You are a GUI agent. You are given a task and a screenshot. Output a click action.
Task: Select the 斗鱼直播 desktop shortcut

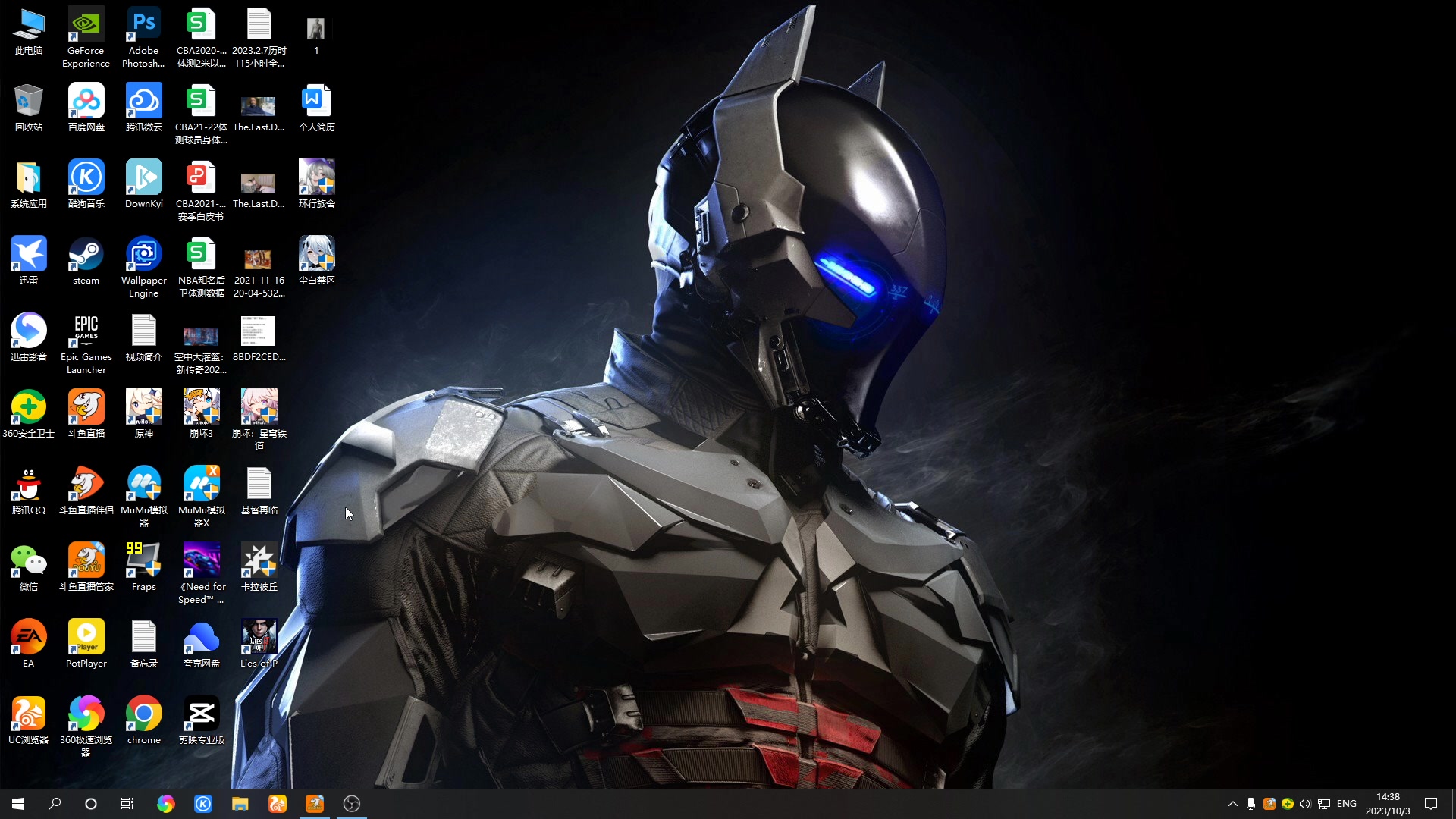[86, 415]
